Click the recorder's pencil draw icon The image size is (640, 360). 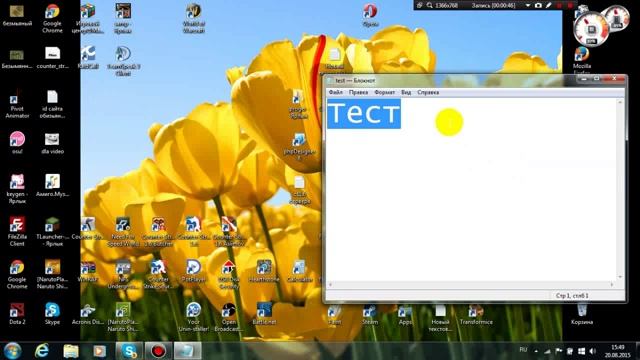point(549,5)
